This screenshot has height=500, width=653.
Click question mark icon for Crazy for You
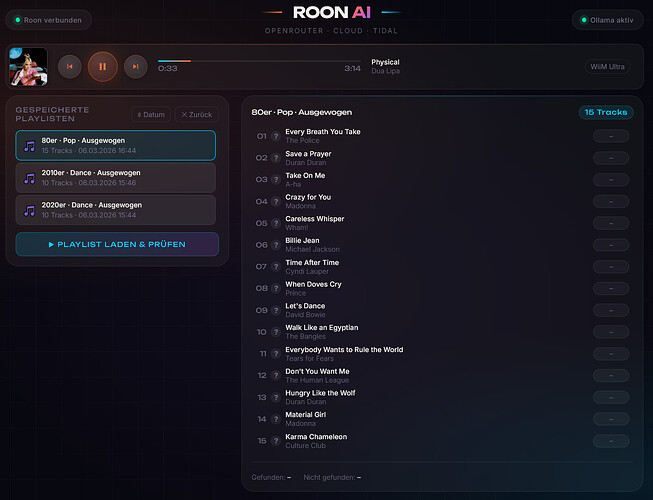276,201
